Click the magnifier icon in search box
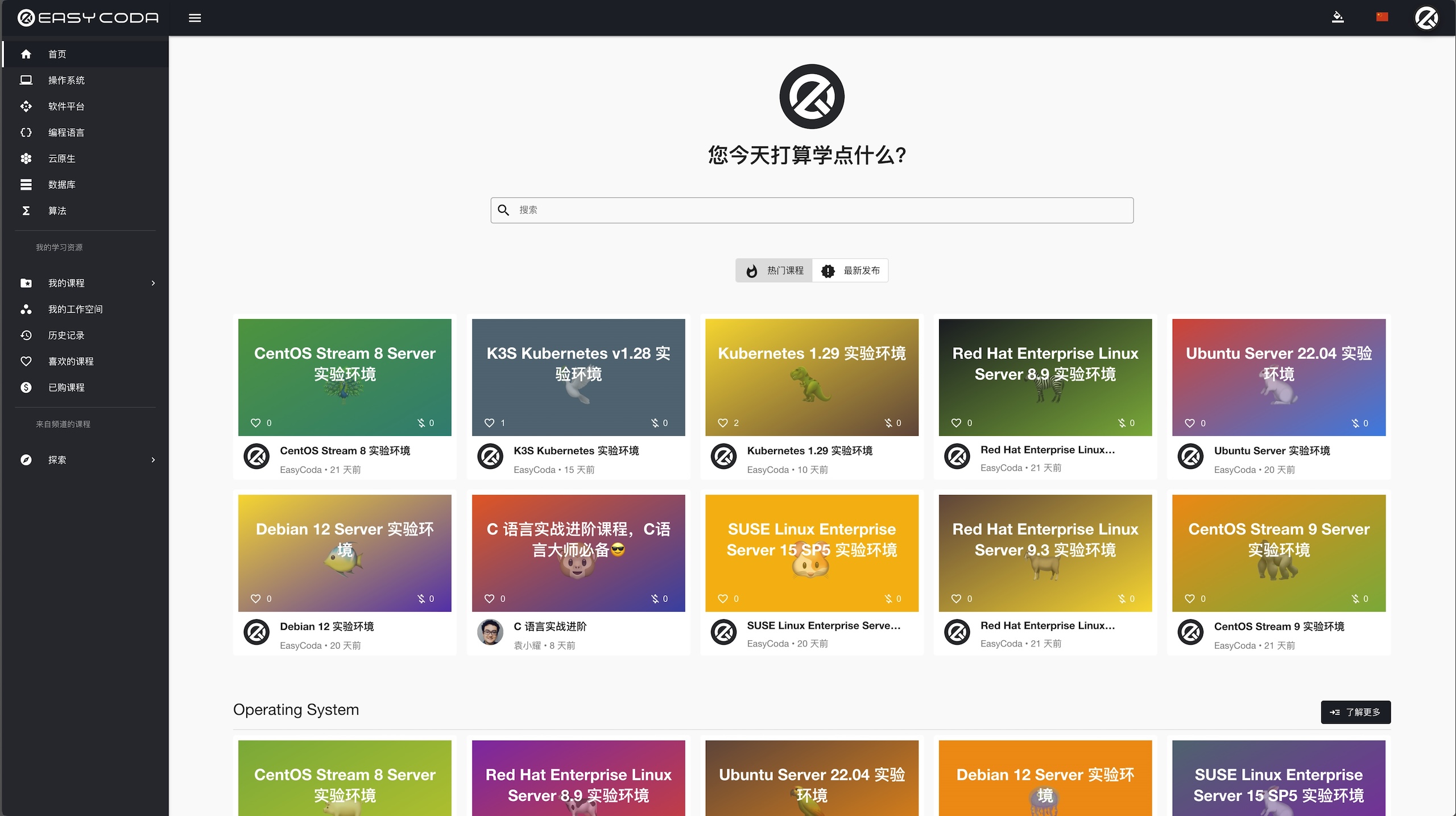The width and height of the screenshot is (1456, 816). tap(503, 210)
